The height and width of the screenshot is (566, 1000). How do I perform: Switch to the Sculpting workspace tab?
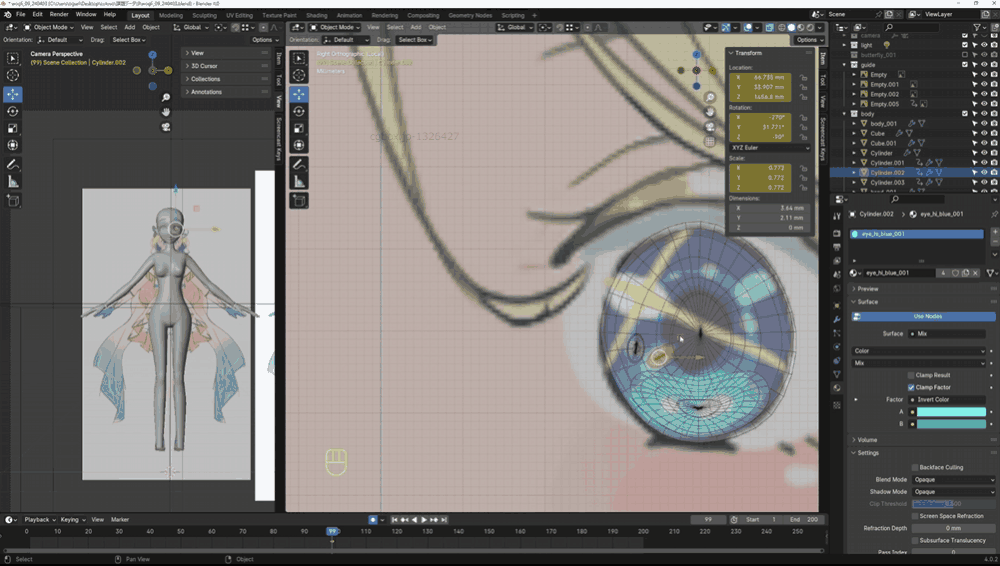pos(204,16)
